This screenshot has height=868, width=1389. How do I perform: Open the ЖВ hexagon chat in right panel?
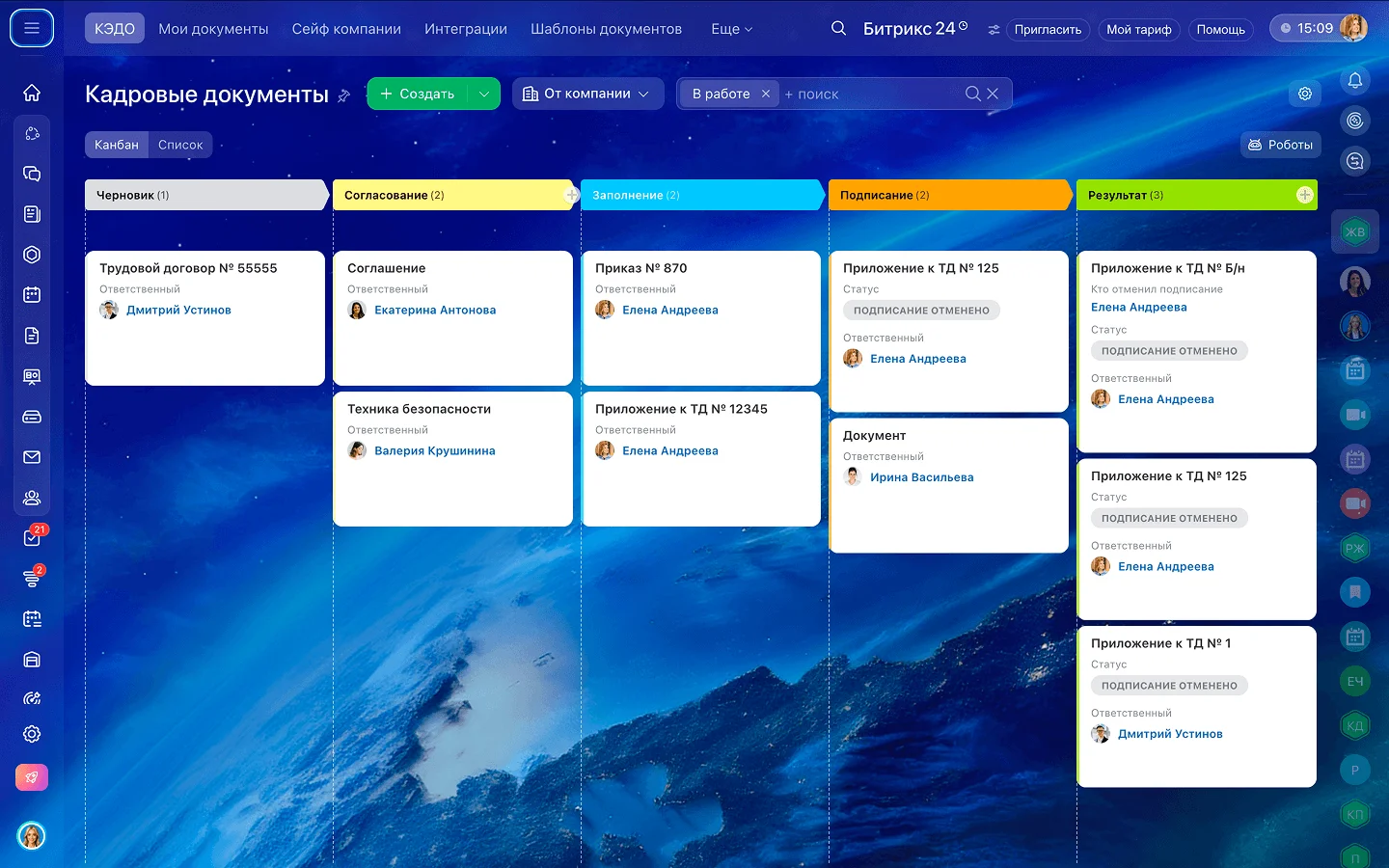click(x=1355, y=231)
